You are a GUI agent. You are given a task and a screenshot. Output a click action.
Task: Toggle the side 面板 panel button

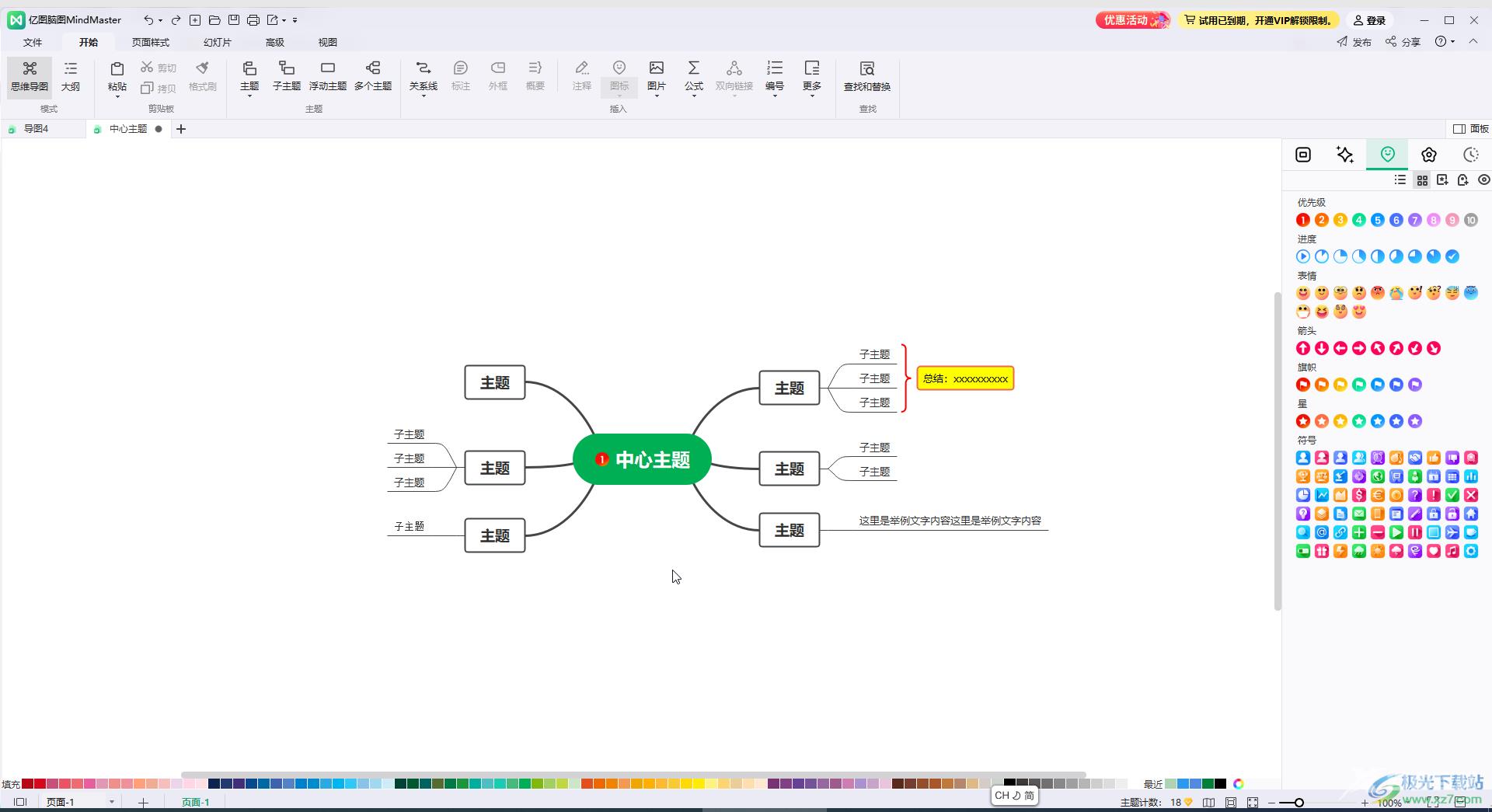(x=1471, y=129)
